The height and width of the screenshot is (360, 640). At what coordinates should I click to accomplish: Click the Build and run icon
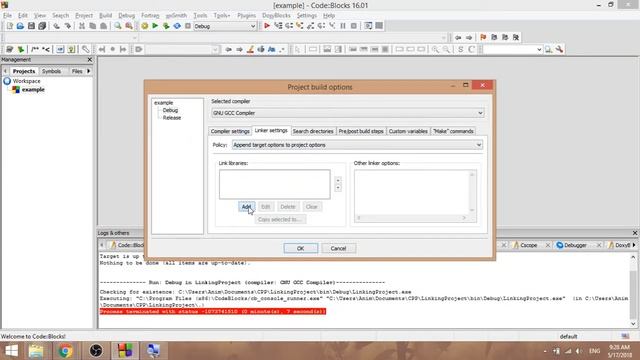click(166, 26)
